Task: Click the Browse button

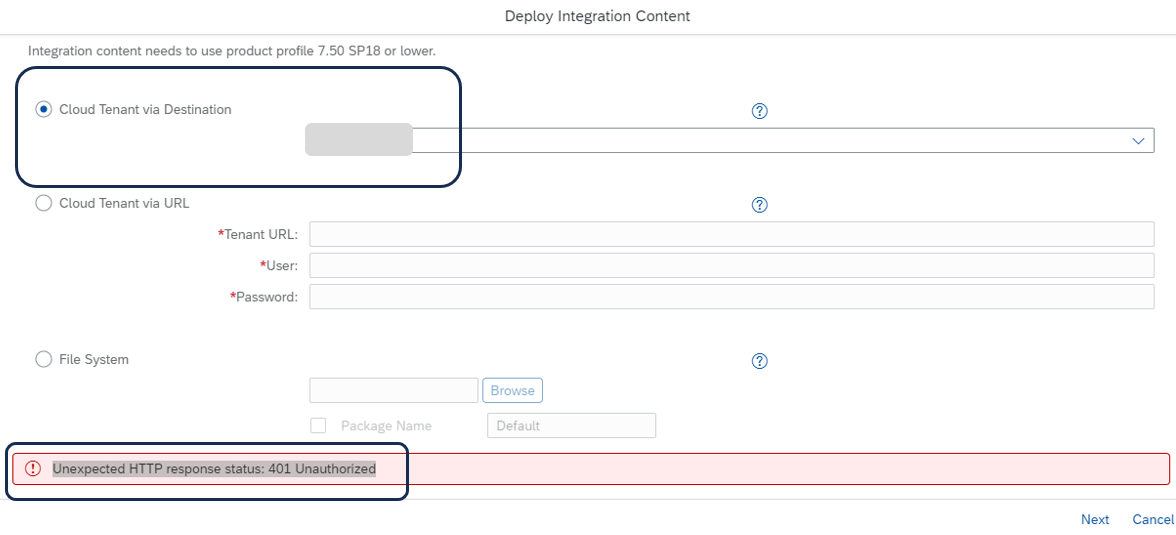Action: 512,390
